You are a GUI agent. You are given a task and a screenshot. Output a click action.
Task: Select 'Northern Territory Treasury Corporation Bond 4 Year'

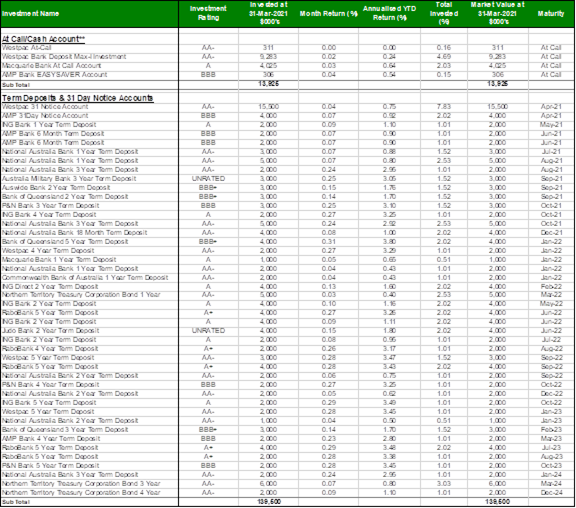point(81,493)
